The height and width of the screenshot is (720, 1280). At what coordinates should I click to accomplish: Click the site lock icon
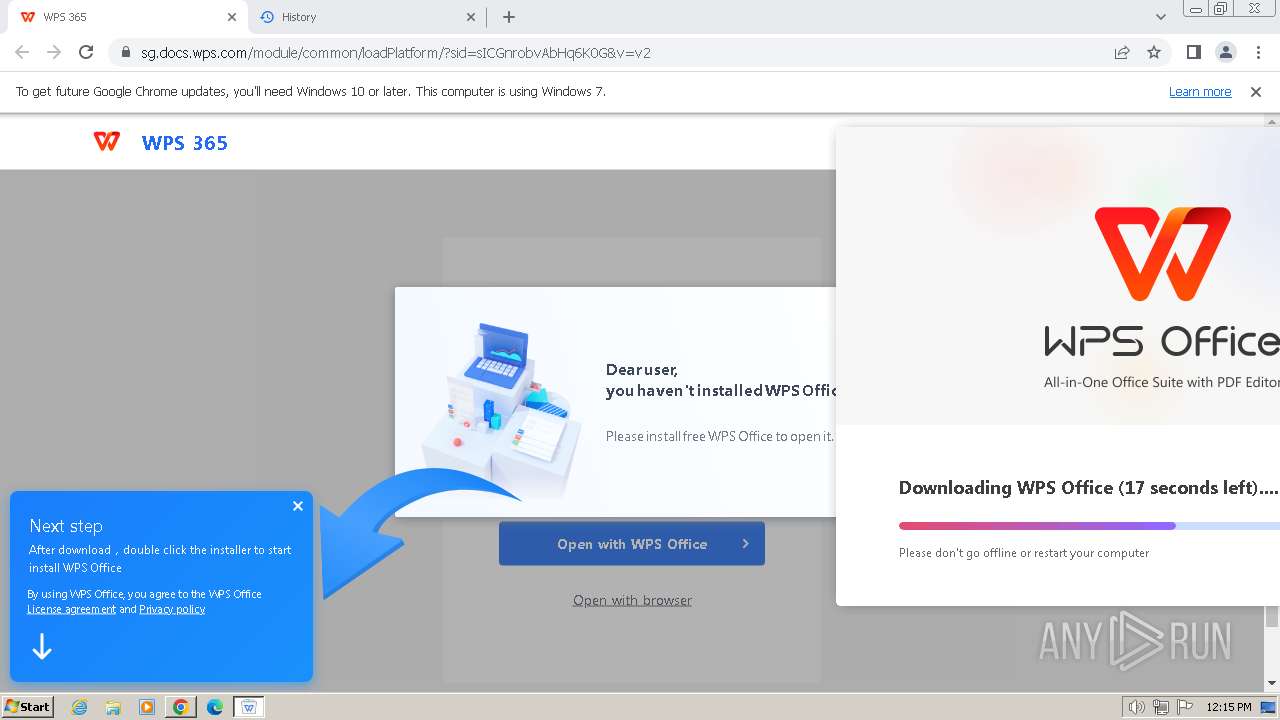pos(125,52)
